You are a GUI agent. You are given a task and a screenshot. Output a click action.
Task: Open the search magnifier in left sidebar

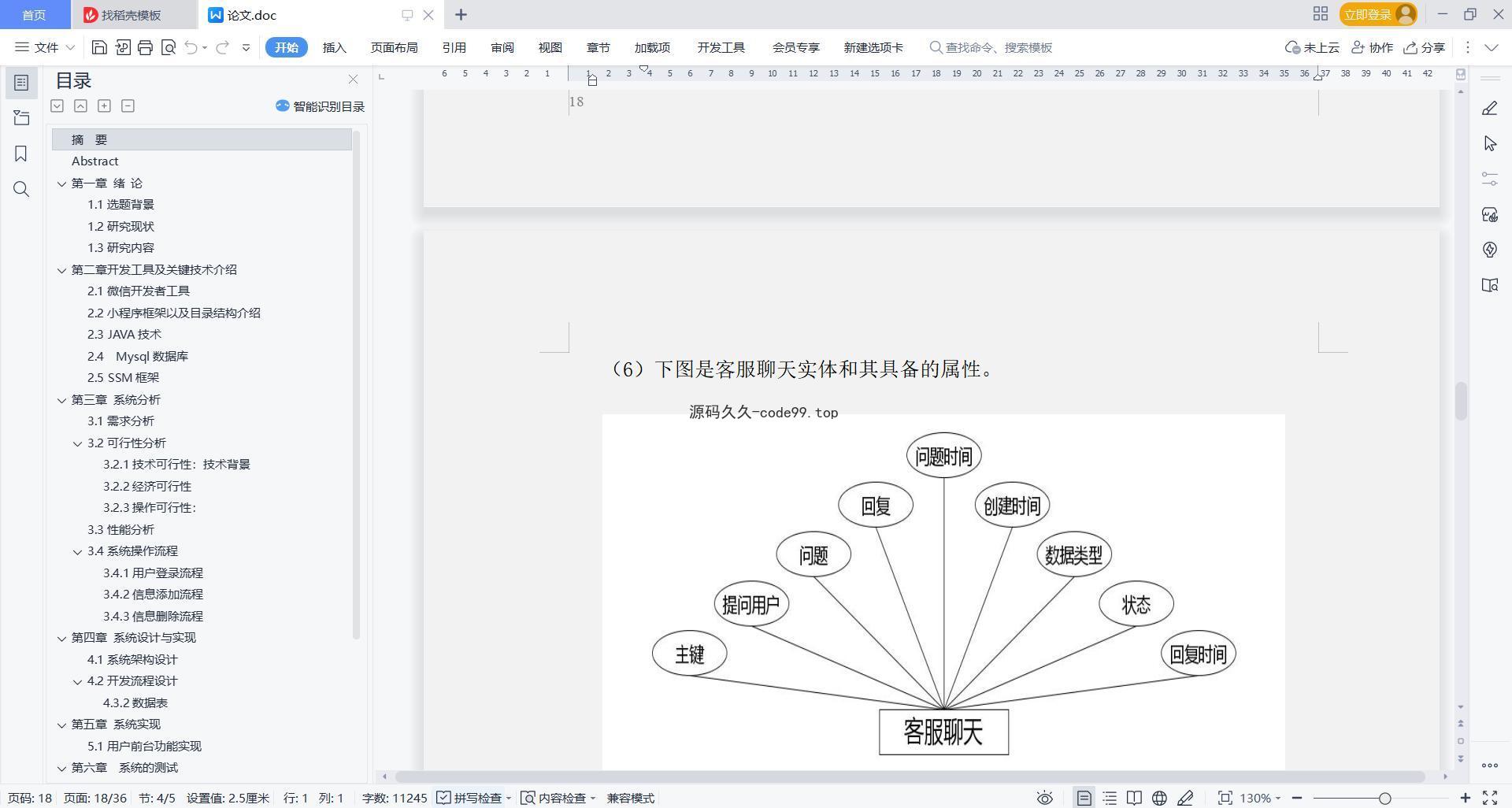click(21, 189)
